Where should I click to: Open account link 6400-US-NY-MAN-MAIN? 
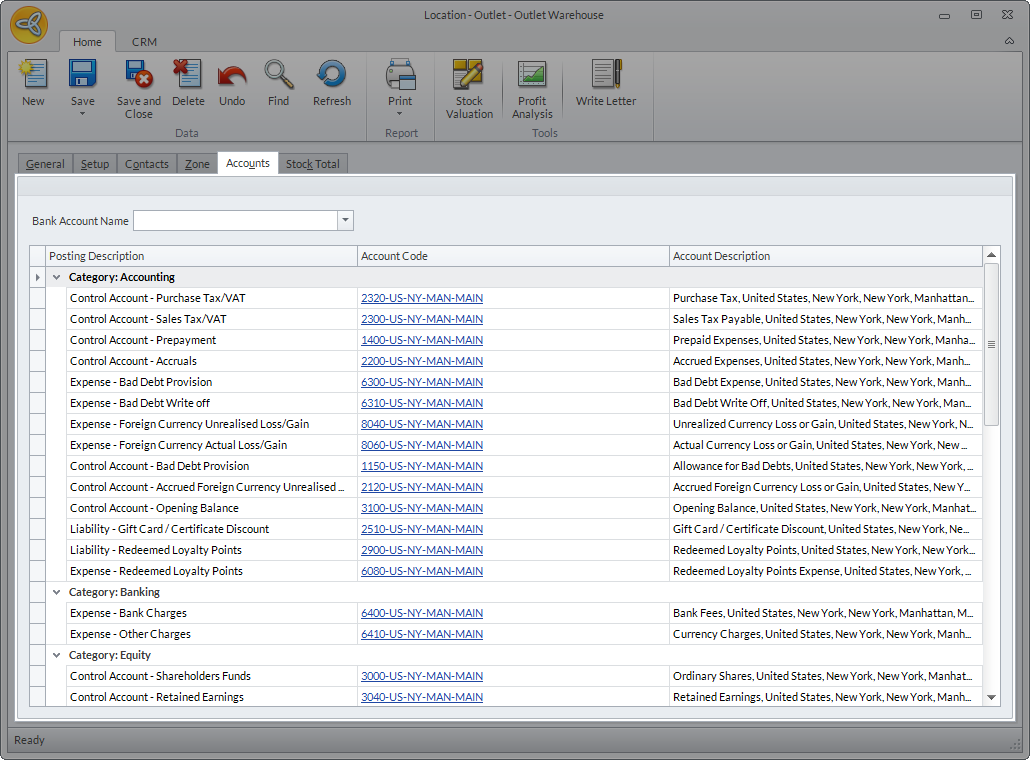(422, 613)
